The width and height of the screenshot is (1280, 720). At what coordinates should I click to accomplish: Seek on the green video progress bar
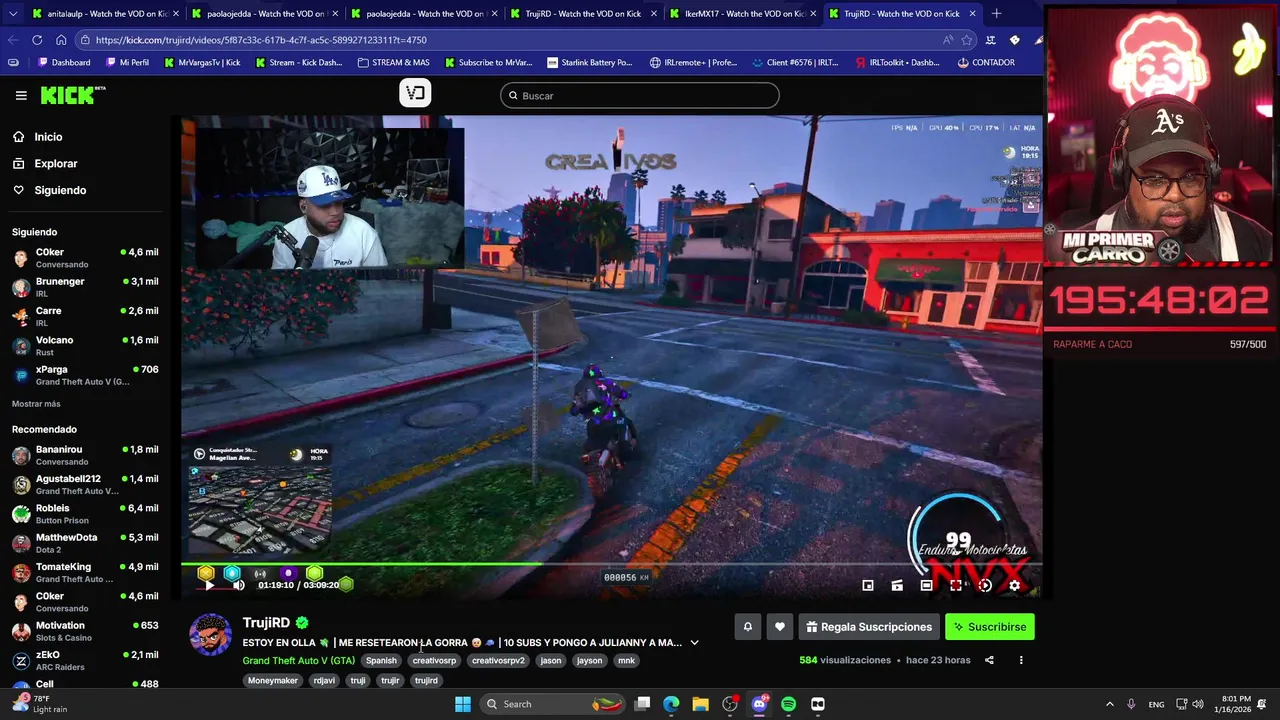coord(611,565)
